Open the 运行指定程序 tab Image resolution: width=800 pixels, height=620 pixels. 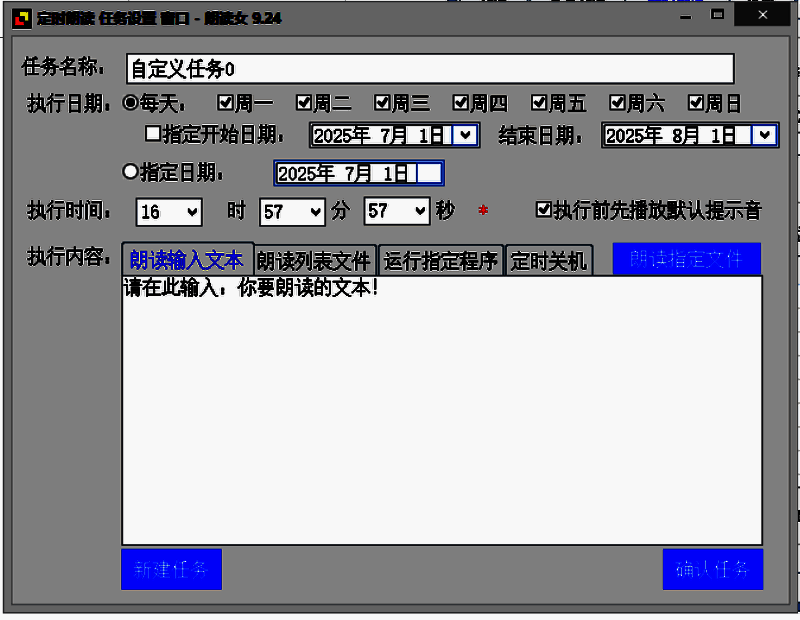coord(441,261)
